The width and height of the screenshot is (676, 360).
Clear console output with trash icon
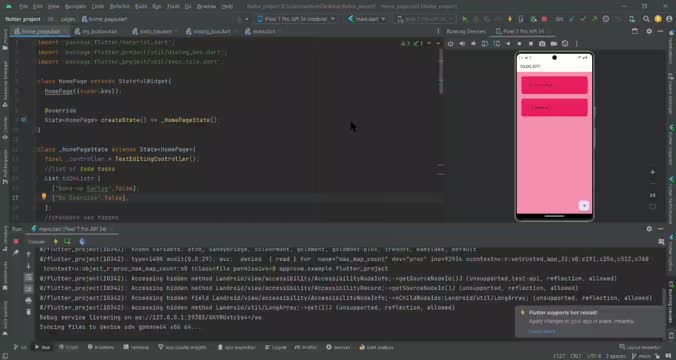28,311
